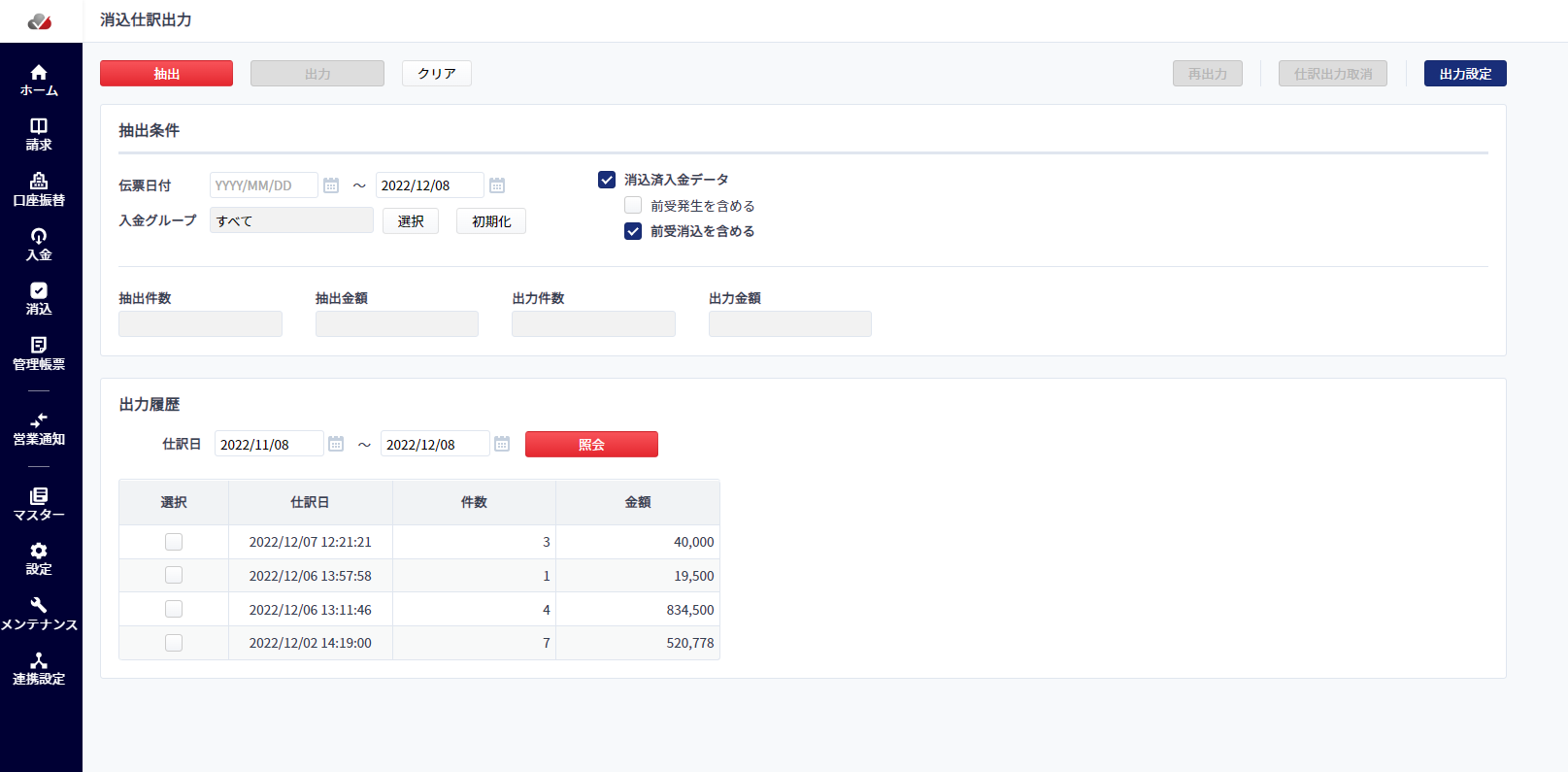Focus 伝票日付 start date field

pos(264,185)
